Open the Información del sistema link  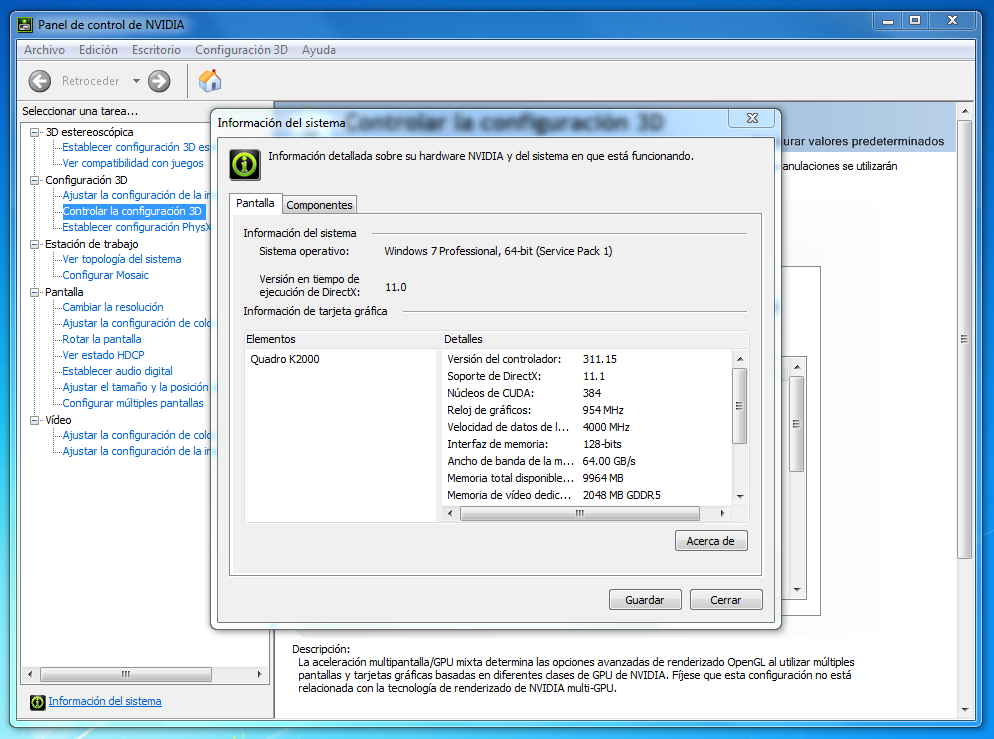(105, 701)
